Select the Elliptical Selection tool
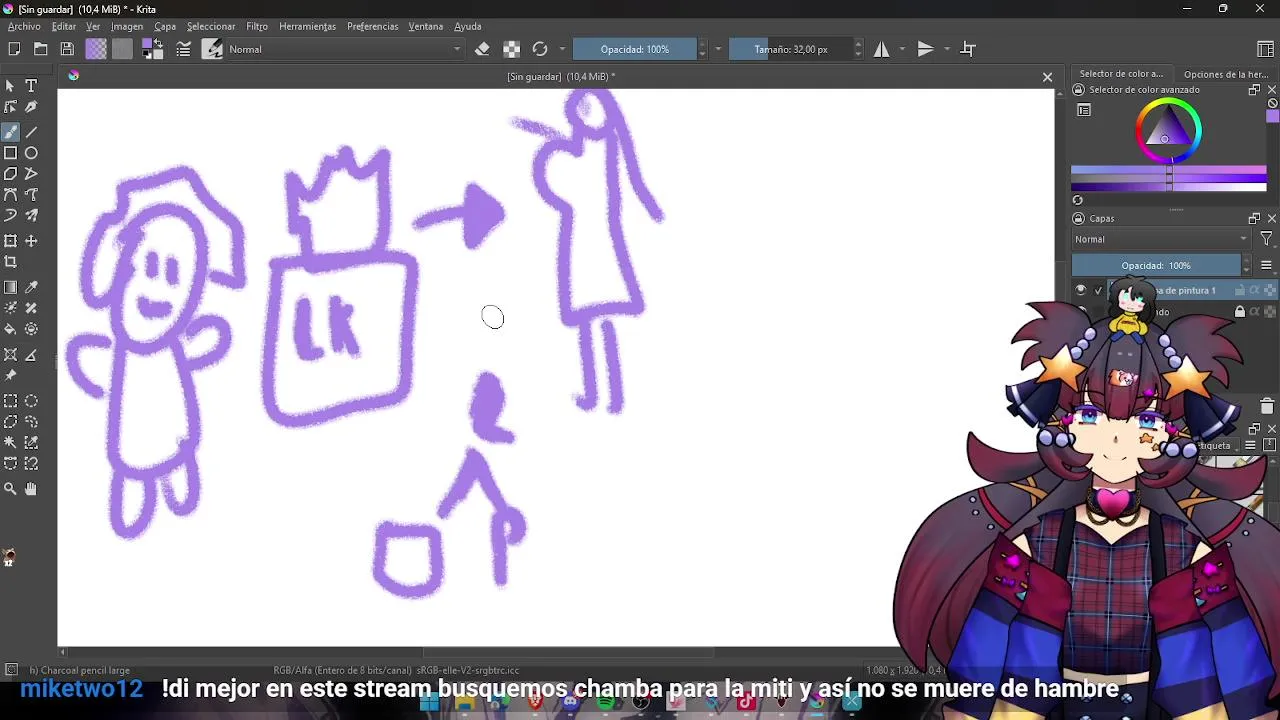Screen dimensions: 1280x720 [x=31, y=401]
